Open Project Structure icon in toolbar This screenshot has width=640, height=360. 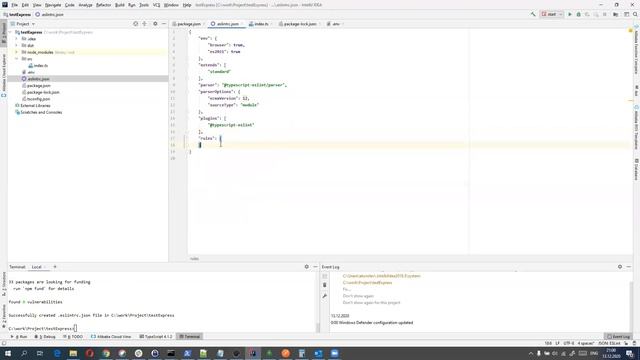[616, 14]
